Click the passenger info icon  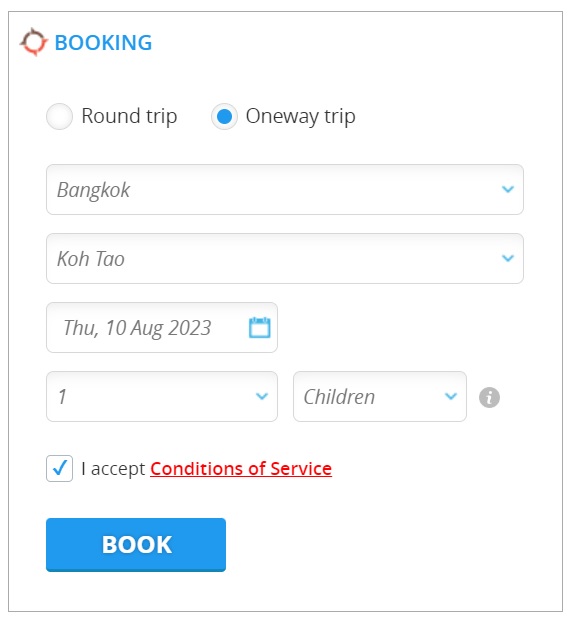point(489,397)
